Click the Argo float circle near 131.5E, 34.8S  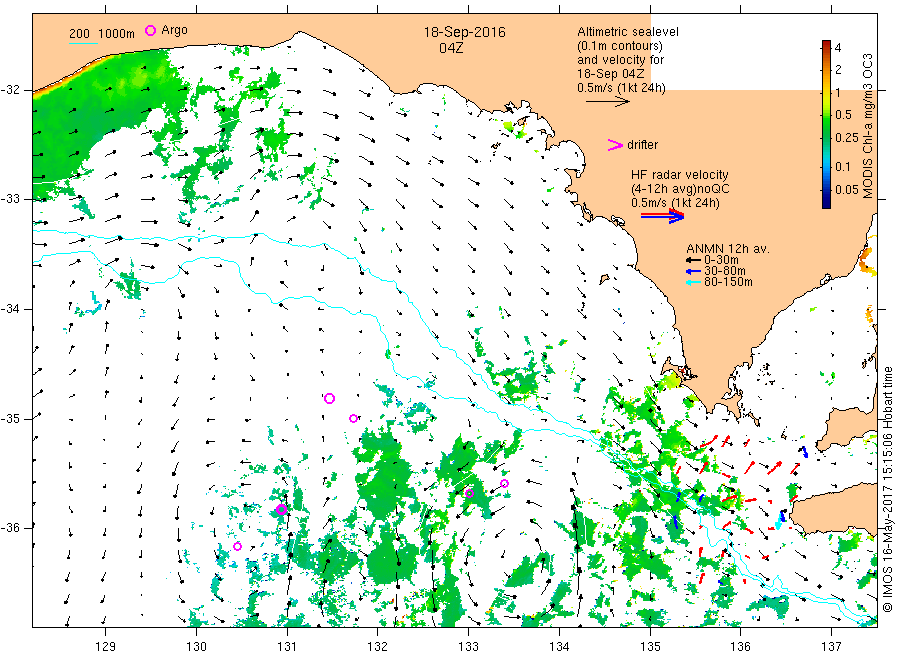coord(329,398)
